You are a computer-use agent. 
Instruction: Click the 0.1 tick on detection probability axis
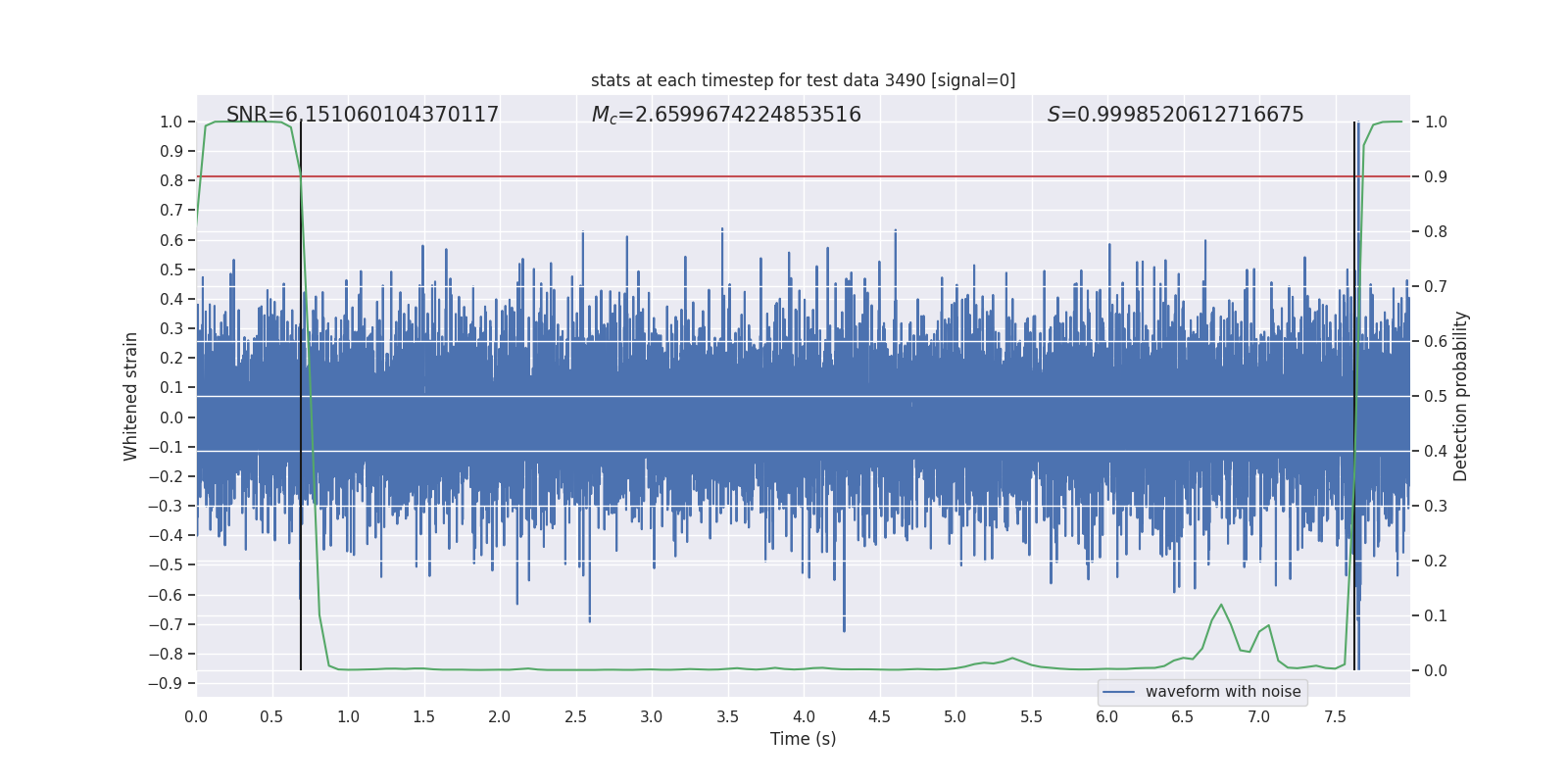coord(1436,616)
